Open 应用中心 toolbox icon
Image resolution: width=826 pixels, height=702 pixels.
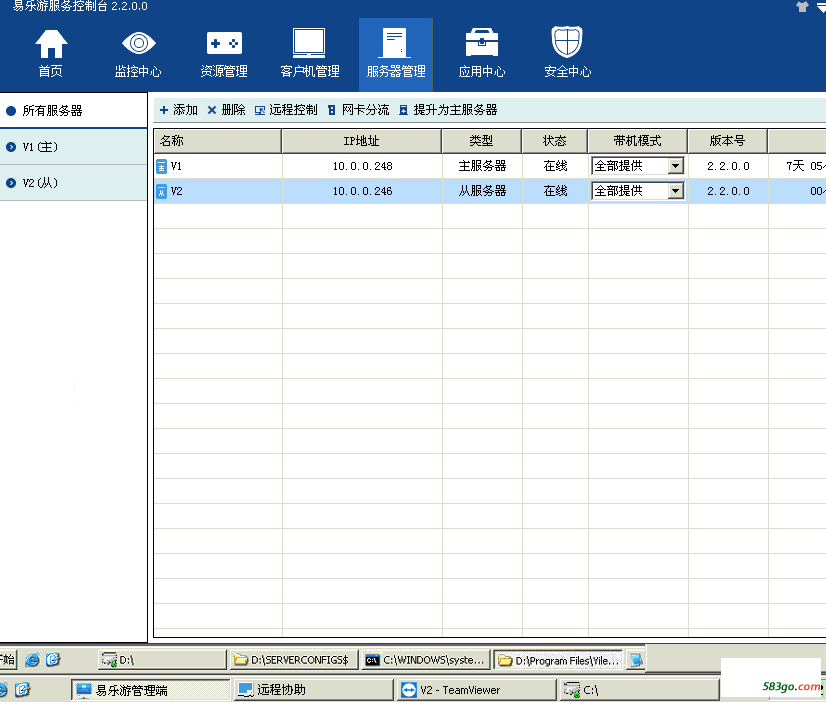pos(481,43)
